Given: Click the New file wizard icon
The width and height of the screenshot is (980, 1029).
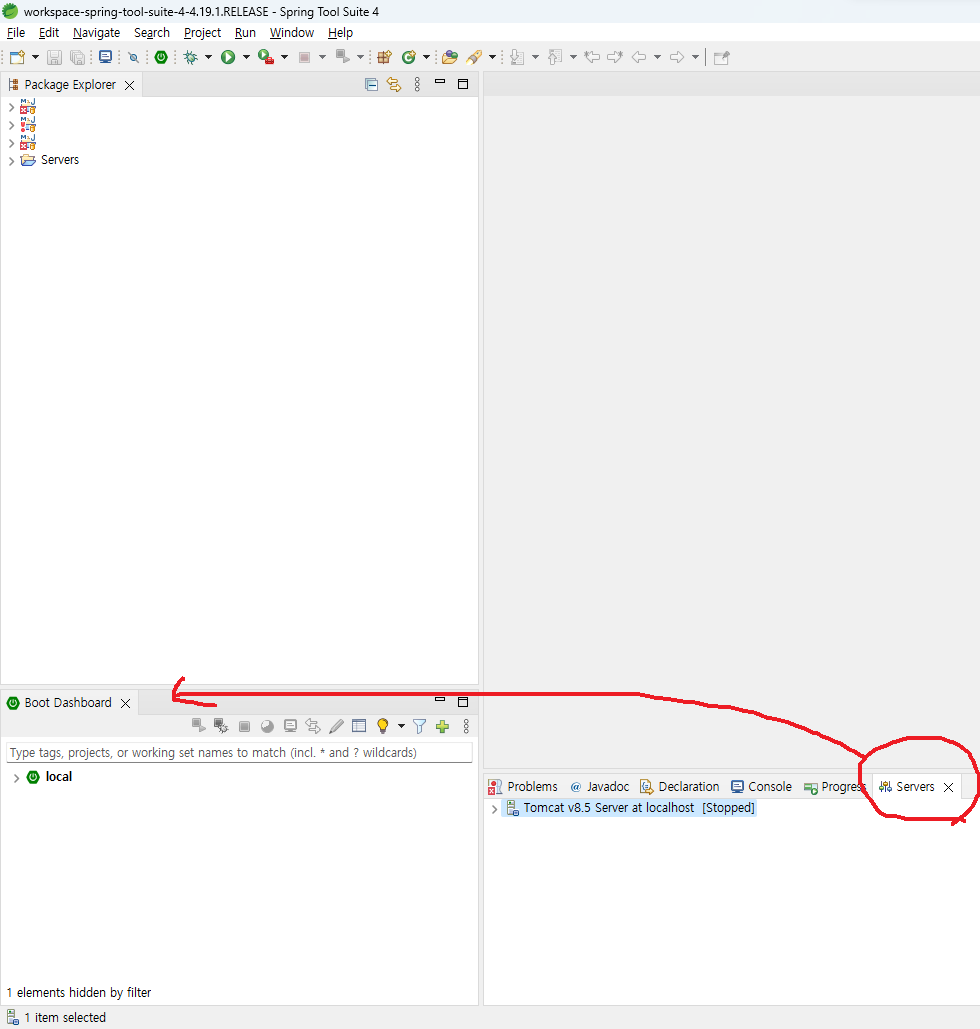Looking at the screenshot, I should (x=17, y=57).
